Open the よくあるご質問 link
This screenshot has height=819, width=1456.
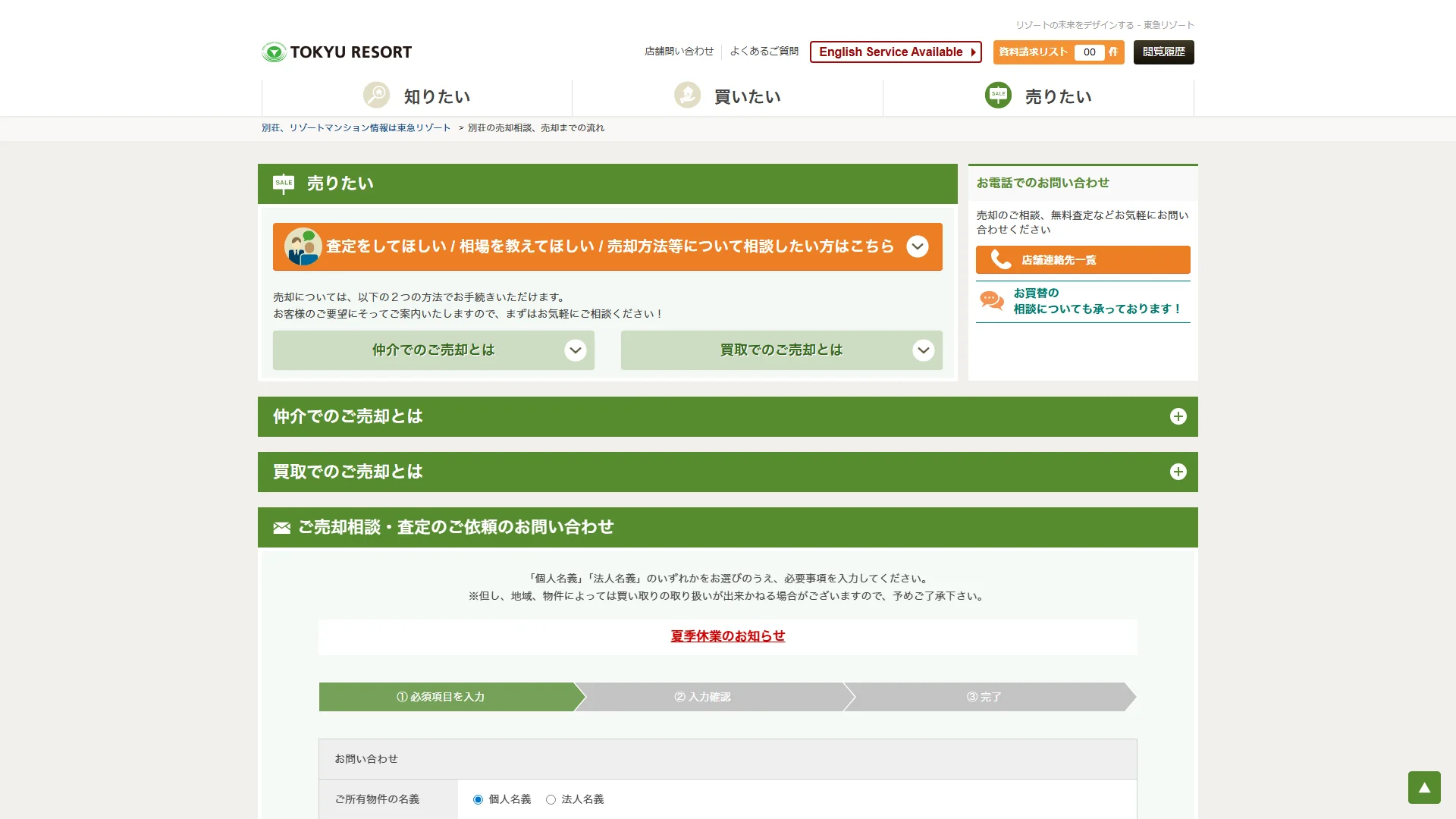[764, 52]
